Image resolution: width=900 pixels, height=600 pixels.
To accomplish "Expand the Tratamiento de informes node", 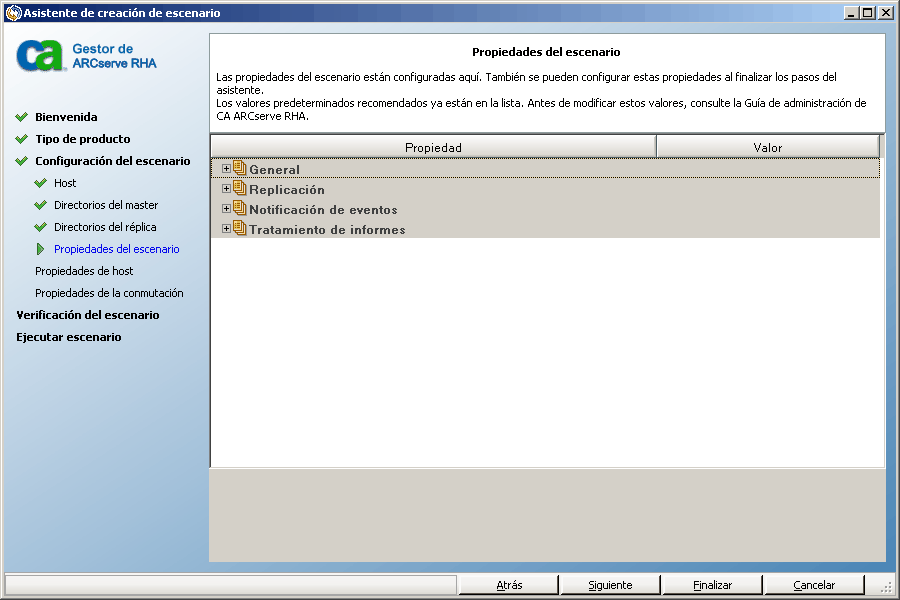I will [x=226, y=229].
